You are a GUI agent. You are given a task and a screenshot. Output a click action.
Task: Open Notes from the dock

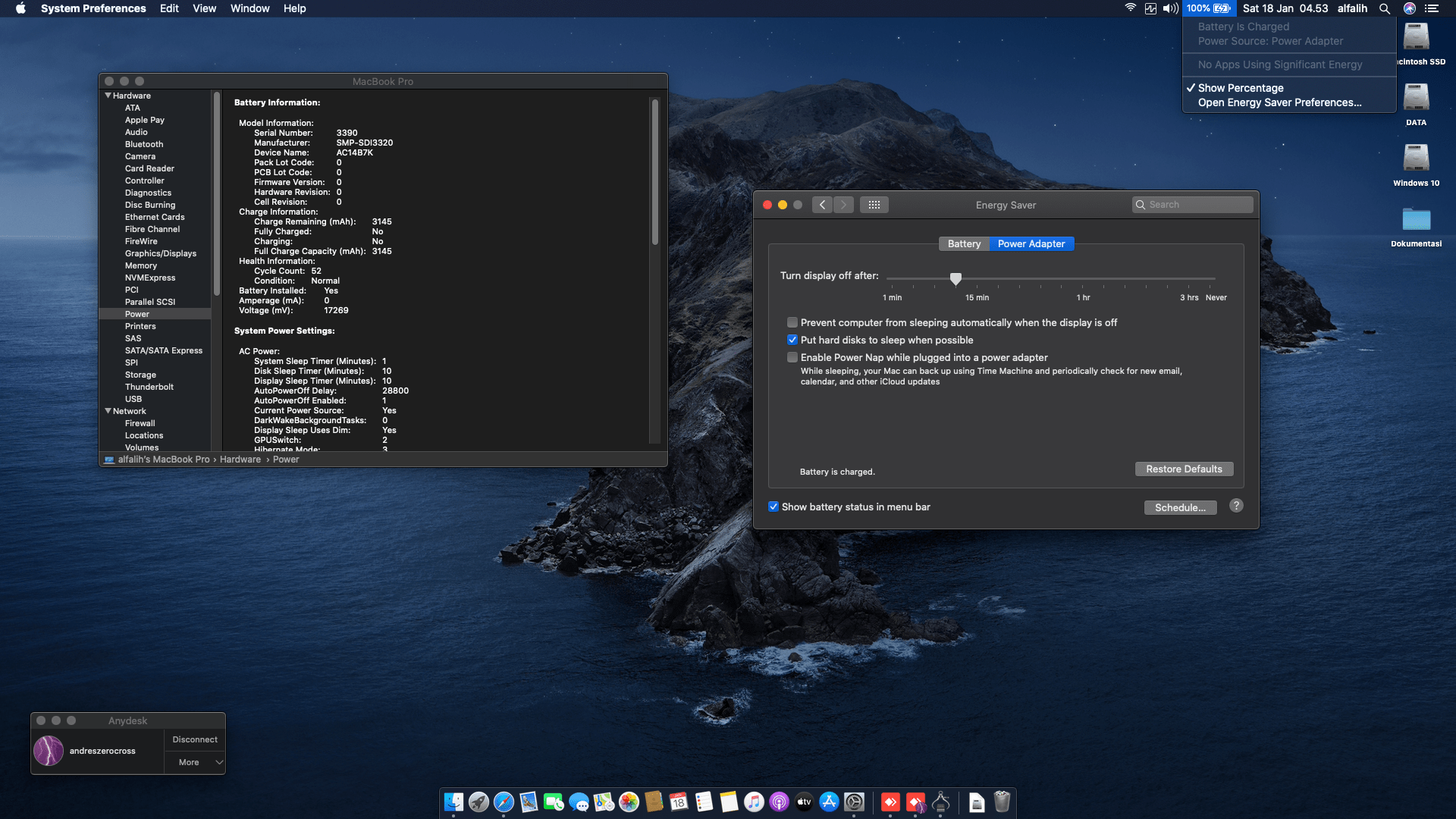click(729, 802)
